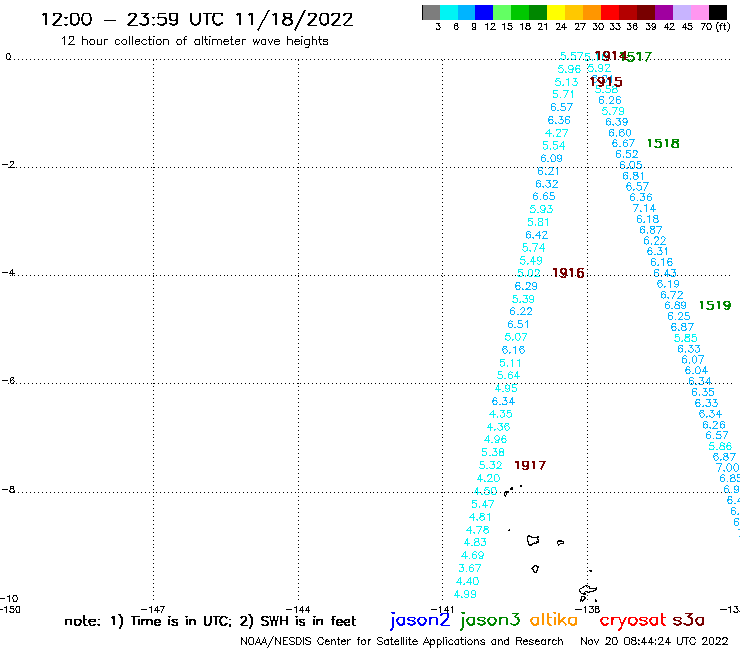Click the 's3a' satellite label

pos(689,620)
